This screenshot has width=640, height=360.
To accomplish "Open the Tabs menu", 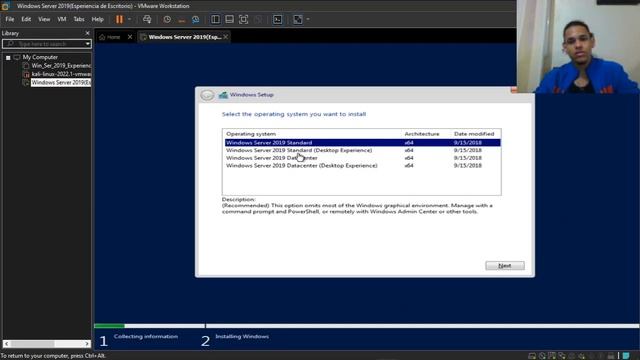I will point(79,19).
